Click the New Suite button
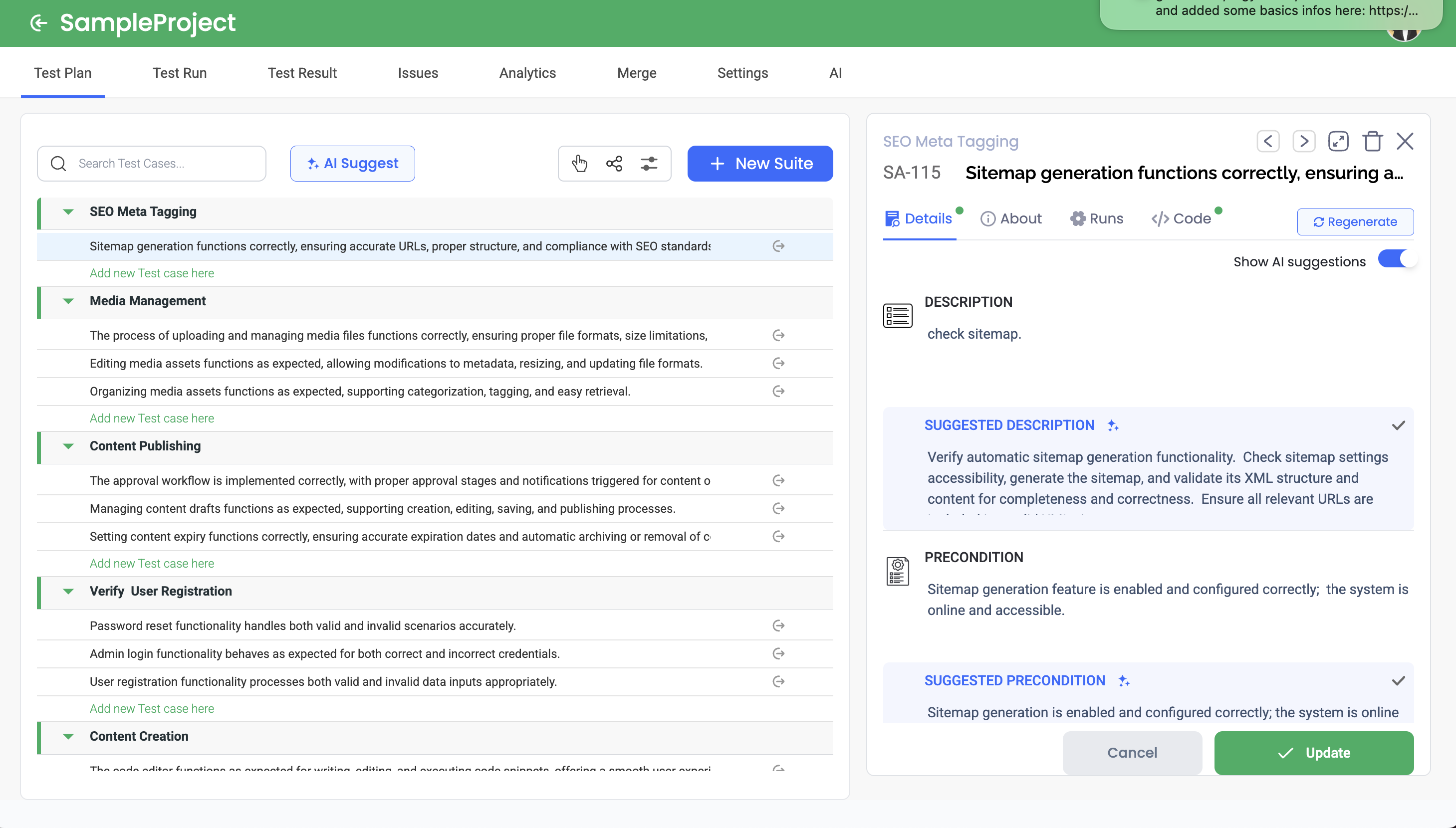The image size is (1456, 828). (760, 163)
